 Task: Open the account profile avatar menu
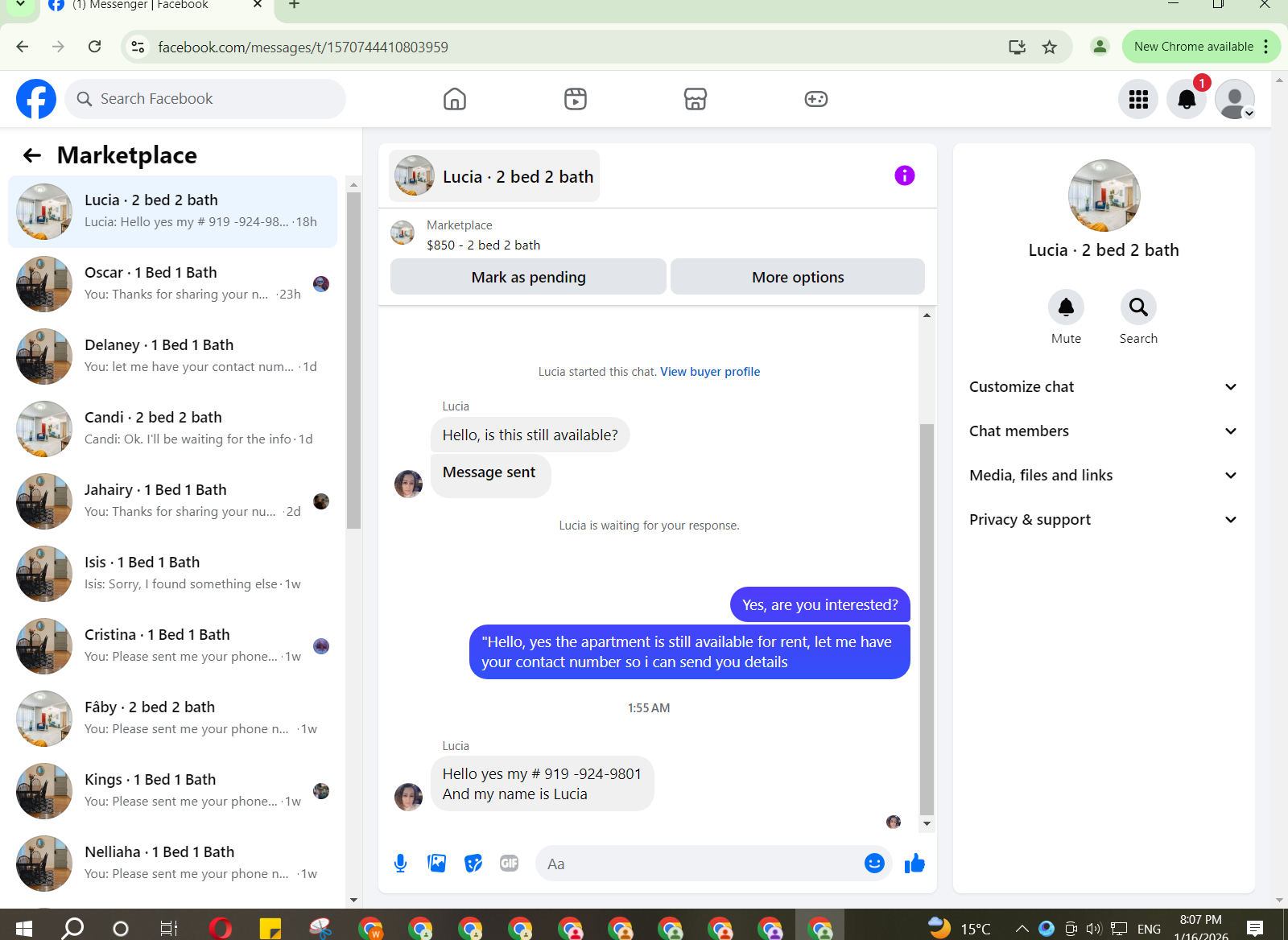coord(1235,99)
